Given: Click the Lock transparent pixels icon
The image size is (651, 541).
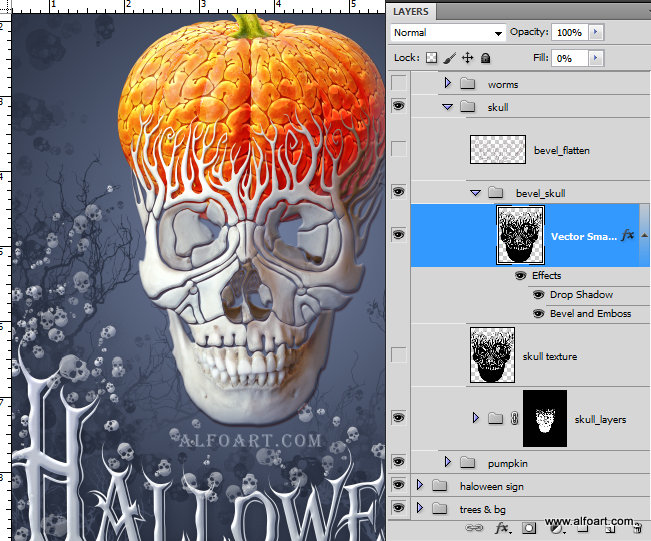Looking at the screenshot, I should [x=432, y=59].
